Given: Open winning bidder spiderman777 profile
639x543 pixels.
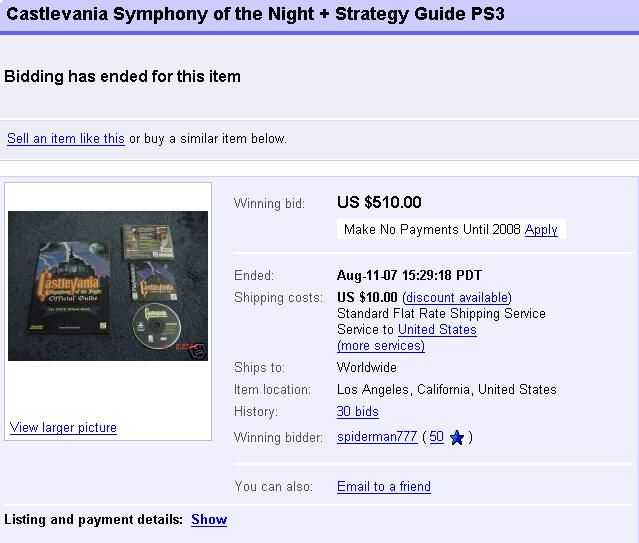Looking at the screenshot, I should coord(378,436).
